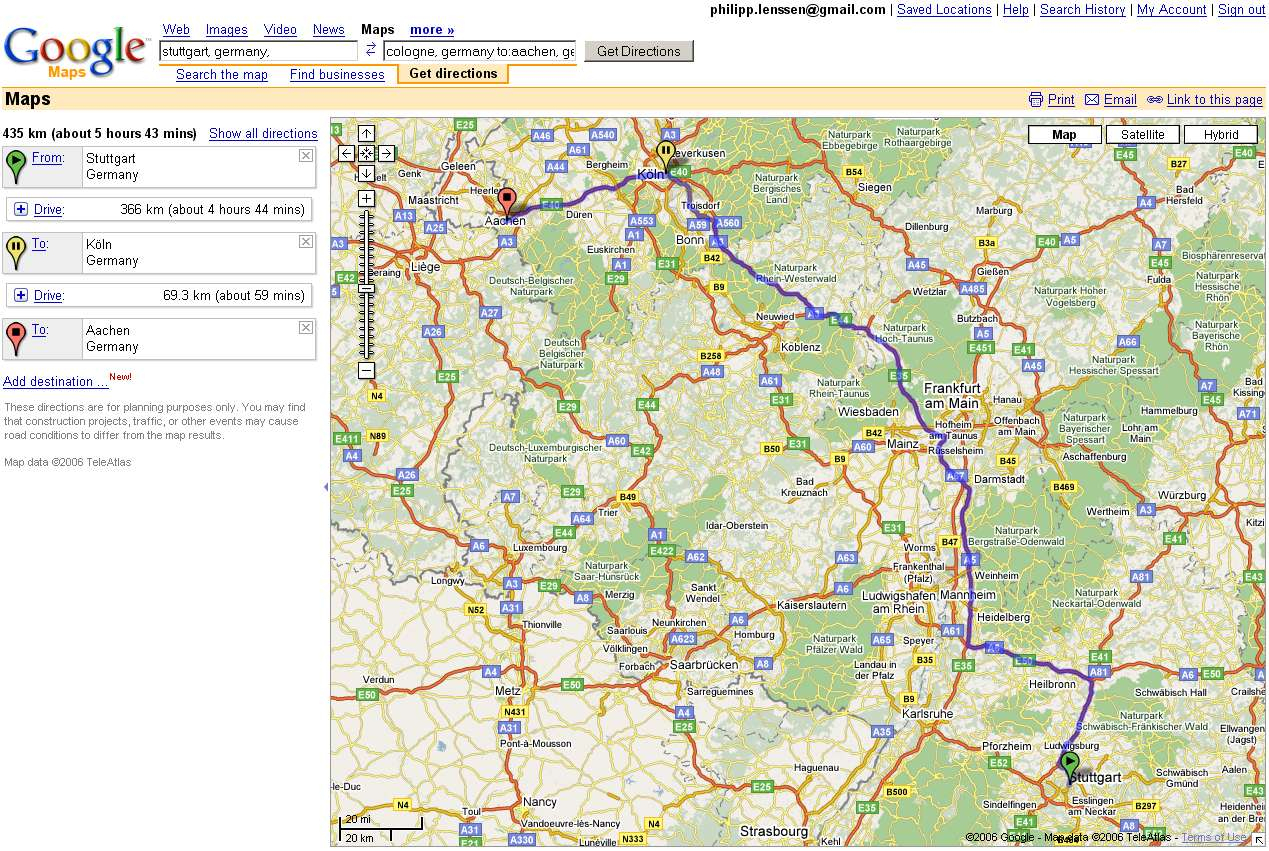Pan the map left with the arrow
Screen dimensions: 1269x851
click(x=347, y=153)
